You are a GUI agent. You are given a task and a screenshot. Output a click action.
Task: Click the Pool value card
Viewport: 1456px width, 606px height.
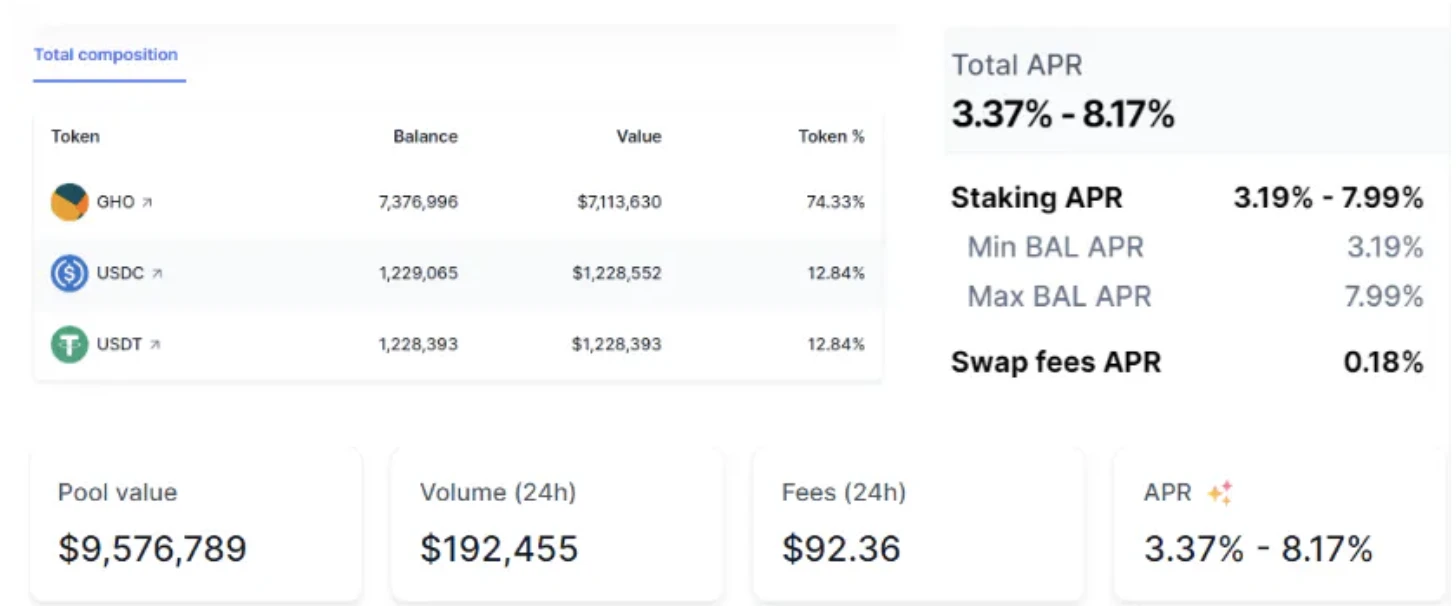pyautogui.click(x=196, y=523)
